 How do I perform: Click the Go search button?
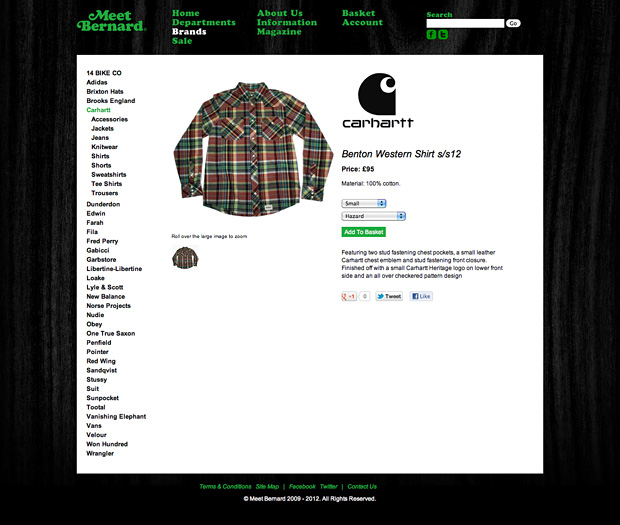(513, 23)
